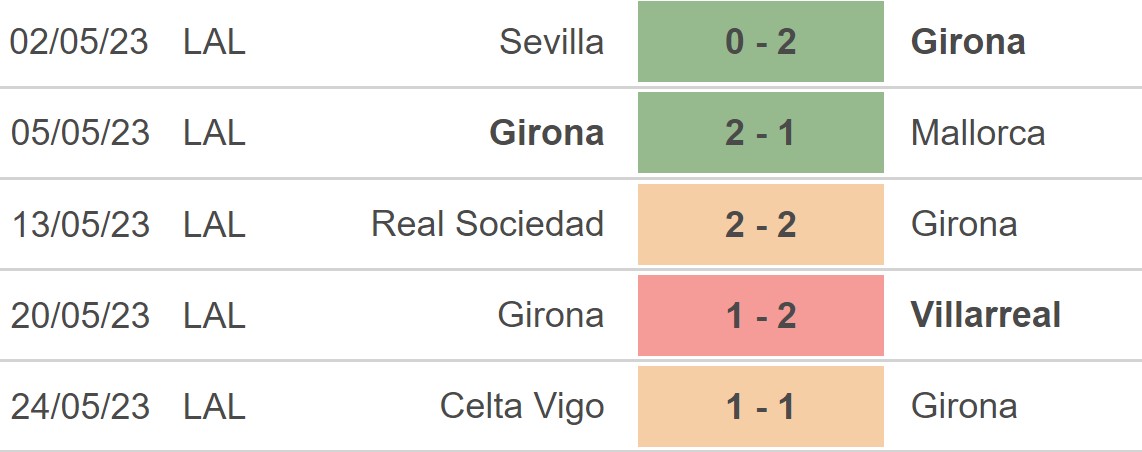Open the Mallorca team link
This screenshot has width=1142, height=452.
pyautogui.click(x=977, y=132)
